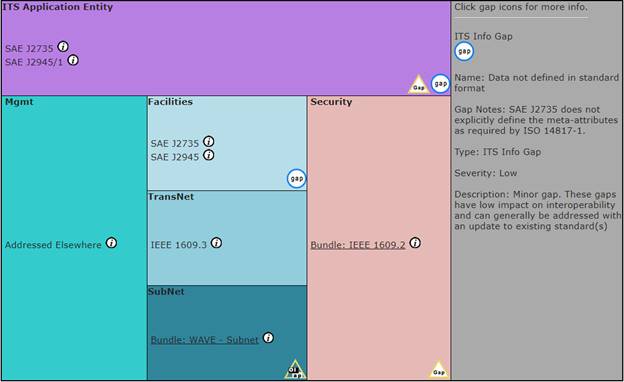Click the 'Name: Data not defined in standard format' line
Screen dimensions: 624x382
coord(536,83)
